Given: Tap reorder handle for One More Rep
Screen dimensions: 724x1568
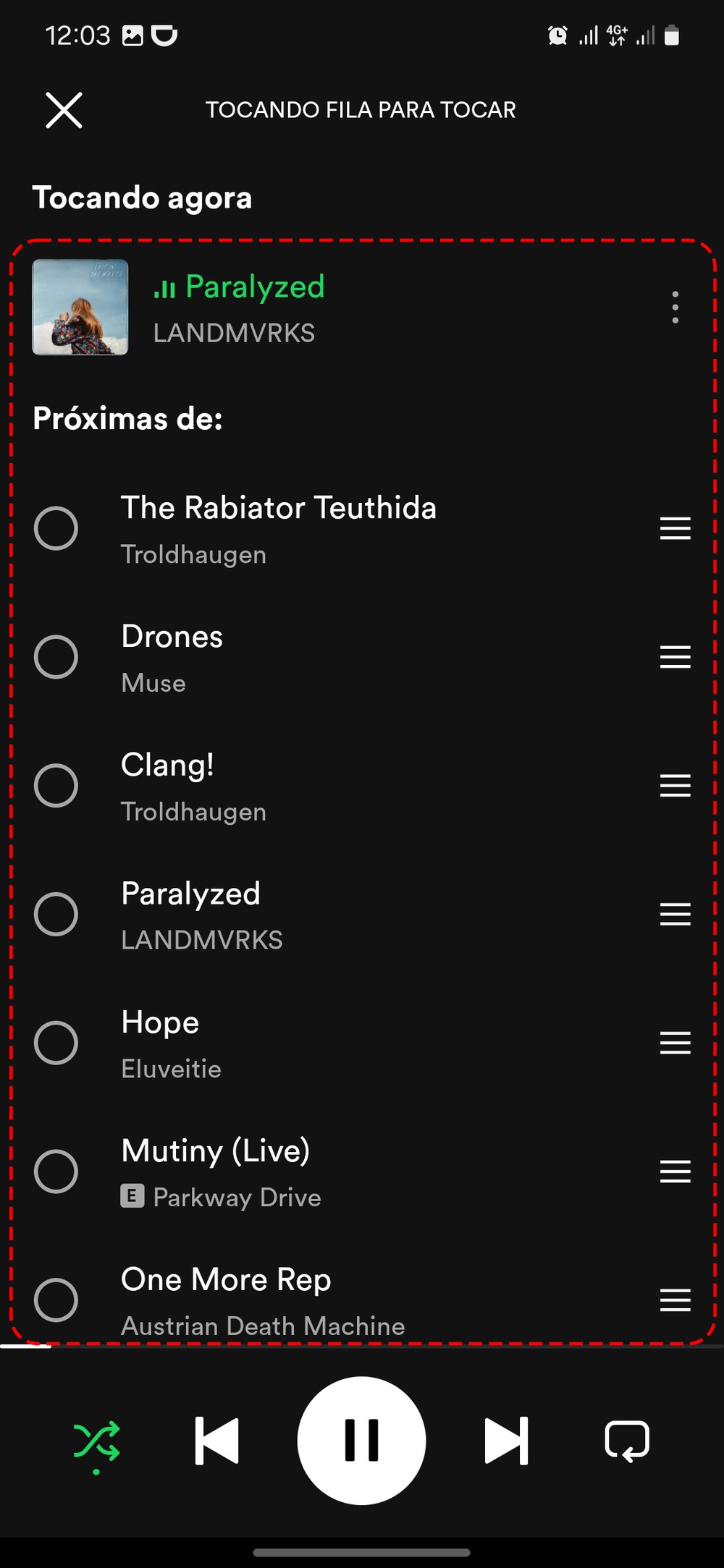Looking at the screenshot, I should (x=675, y=1300).
